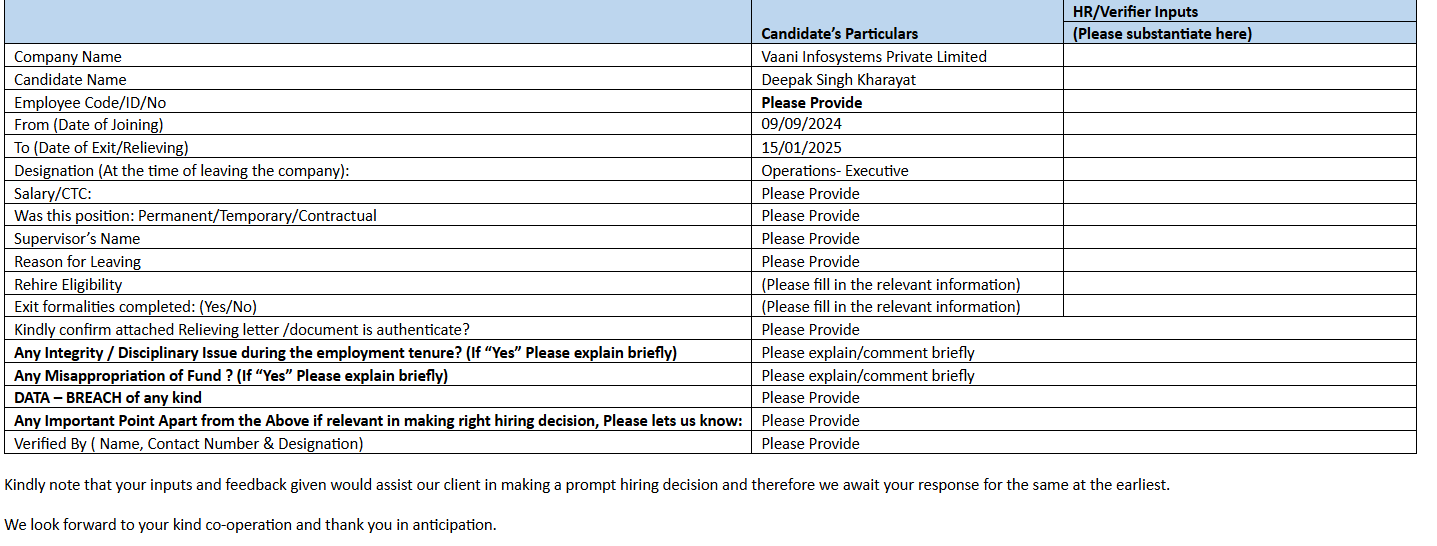Click the relieving date 15/01/2025
1437x546 pixels.
tap(801, 148)
